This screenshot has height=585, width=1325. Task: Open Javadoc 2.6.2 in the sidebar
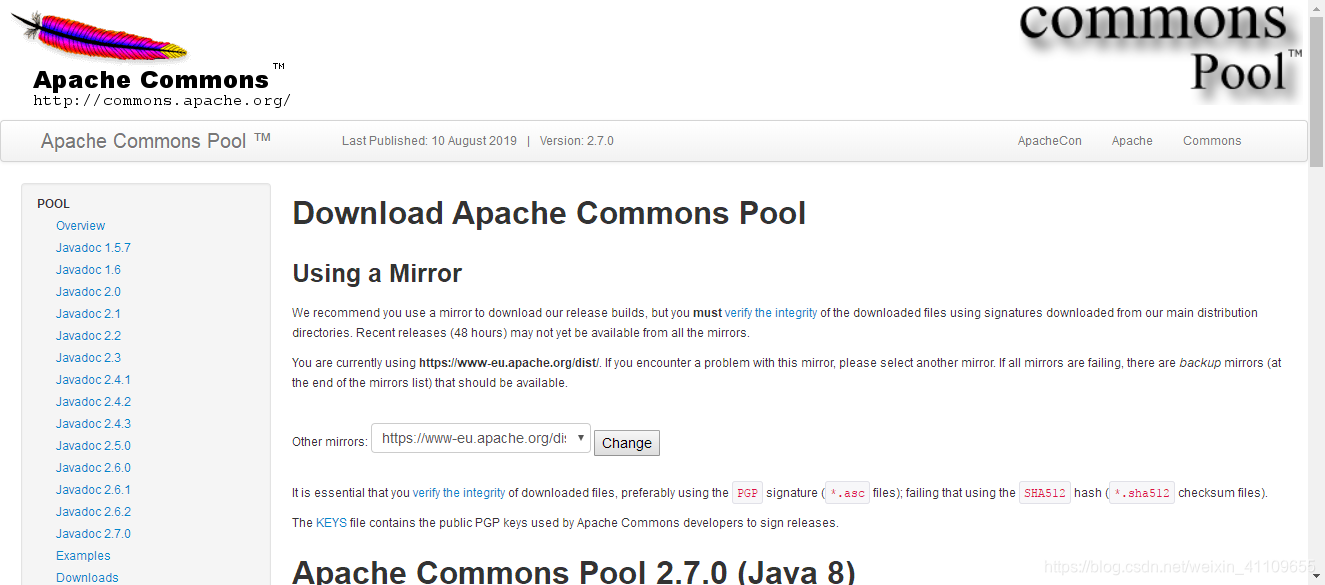click(x=93, y=512)
